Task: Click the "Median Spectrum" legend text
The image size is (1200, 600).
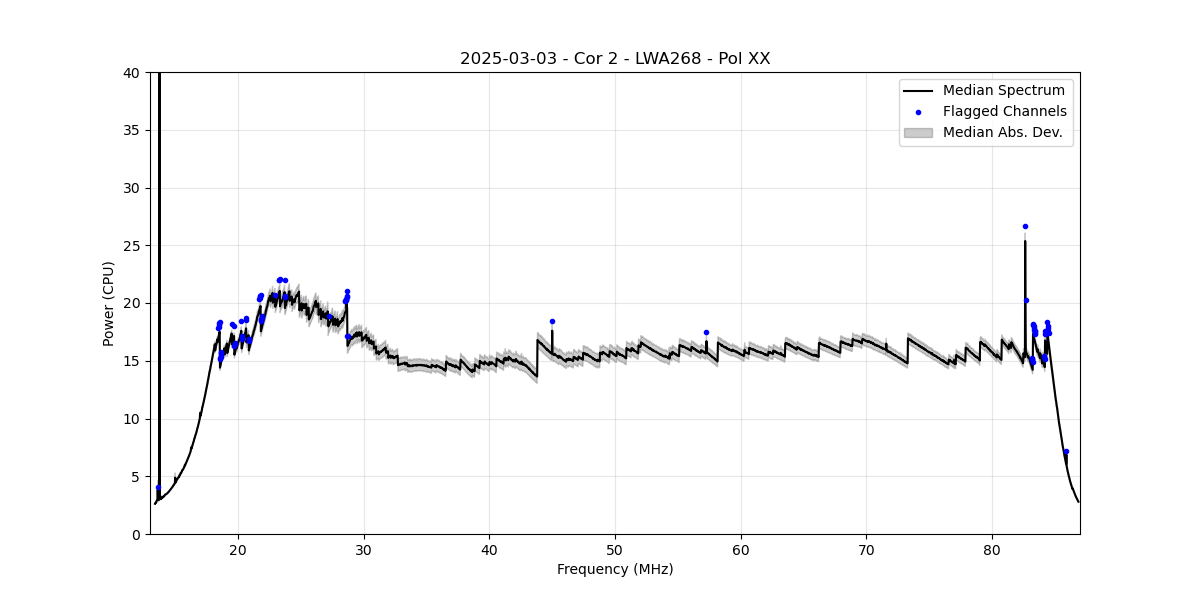Action: pos(1004,91)
